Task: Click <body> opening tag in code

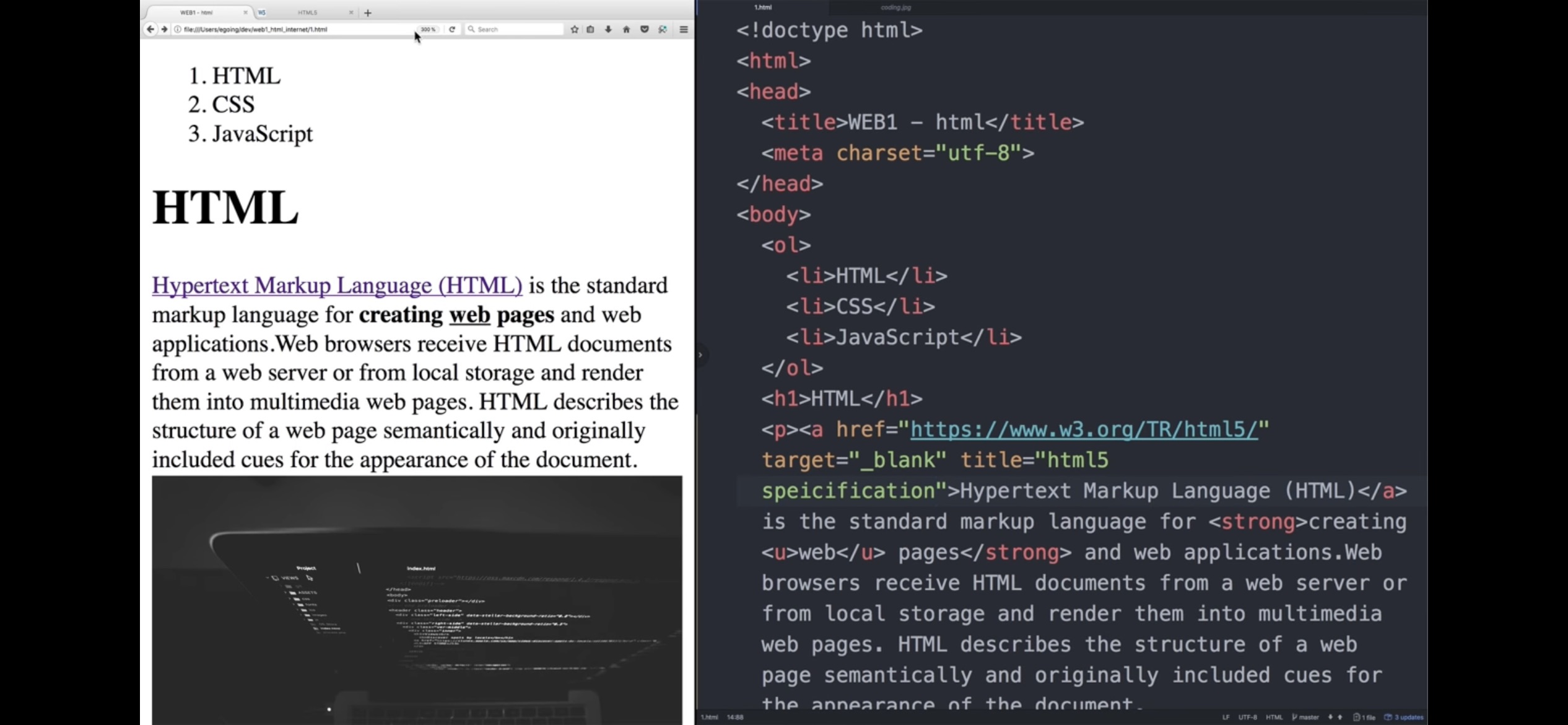Action: tap(773, 214)
